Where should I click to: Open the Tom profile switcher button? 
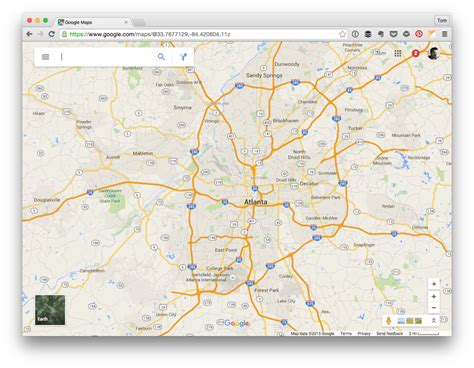(442, 20)
